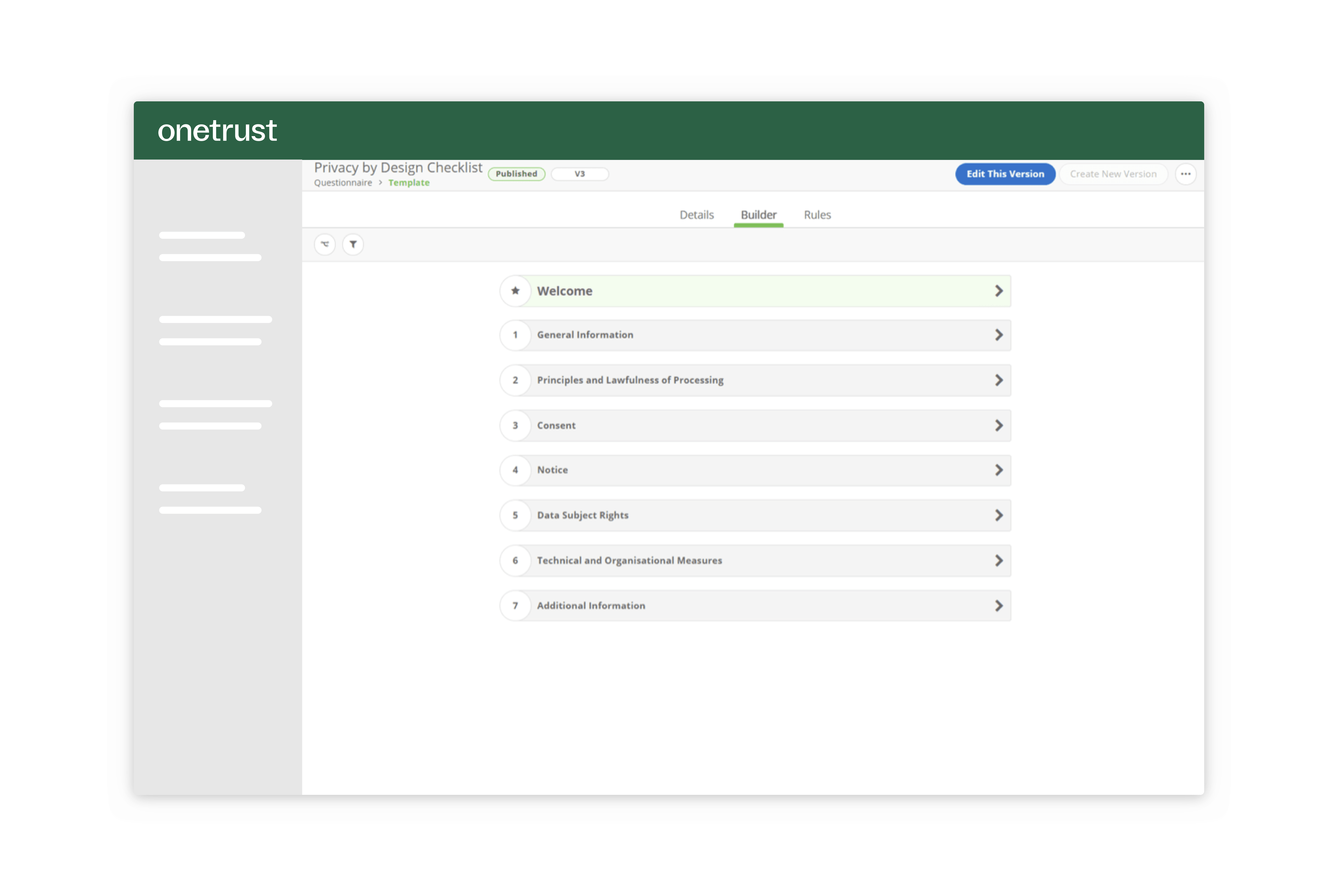
Task: Expand Data Subject Rights chevron
Action: click(999, 515)
